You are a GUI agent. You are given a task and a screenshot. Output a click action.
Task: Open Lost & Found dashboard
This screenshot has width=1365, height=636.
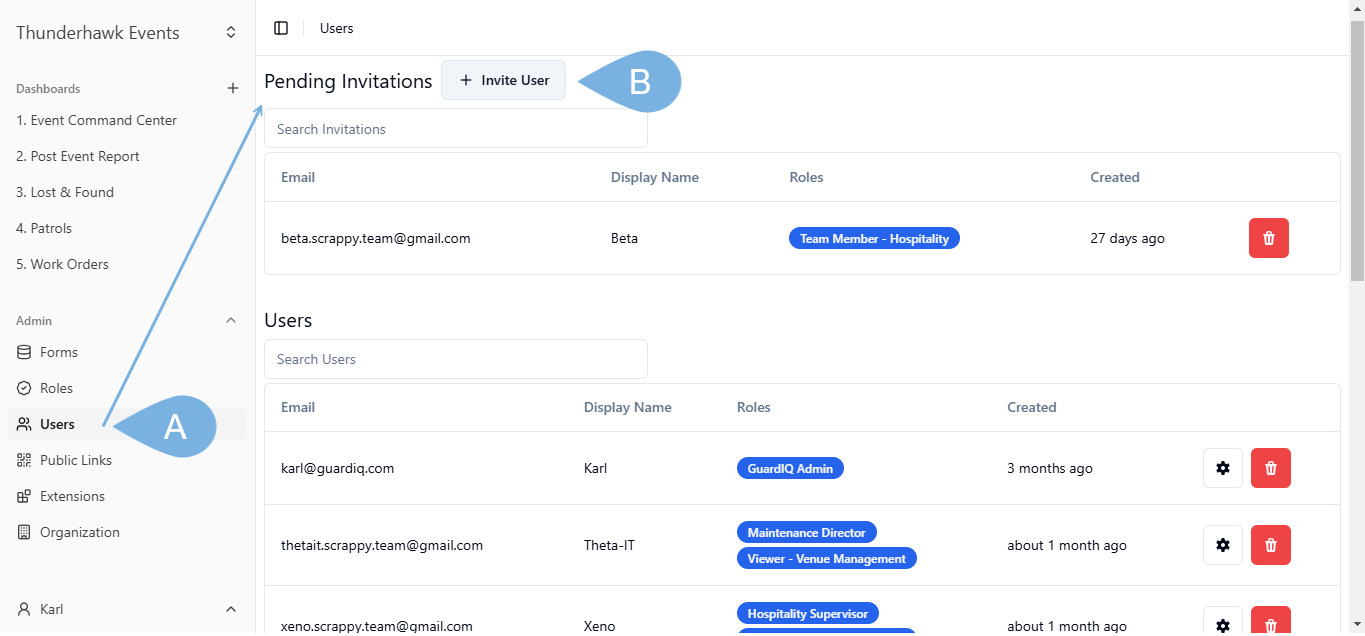[x=65, y=192]
